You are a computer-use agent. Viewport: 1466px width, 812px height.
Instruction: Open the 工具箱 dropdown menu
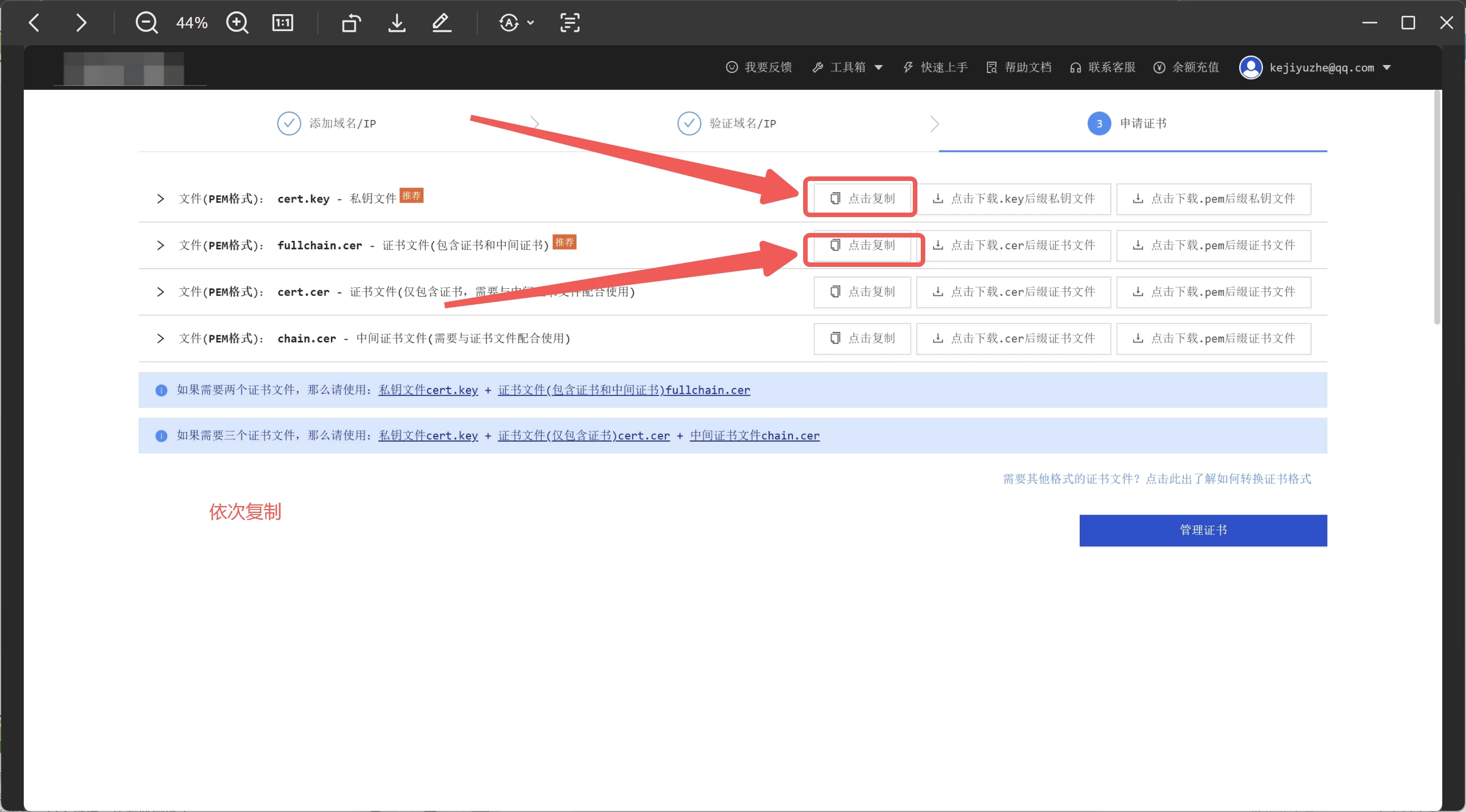pyautogui.click(x=848, y=68)
